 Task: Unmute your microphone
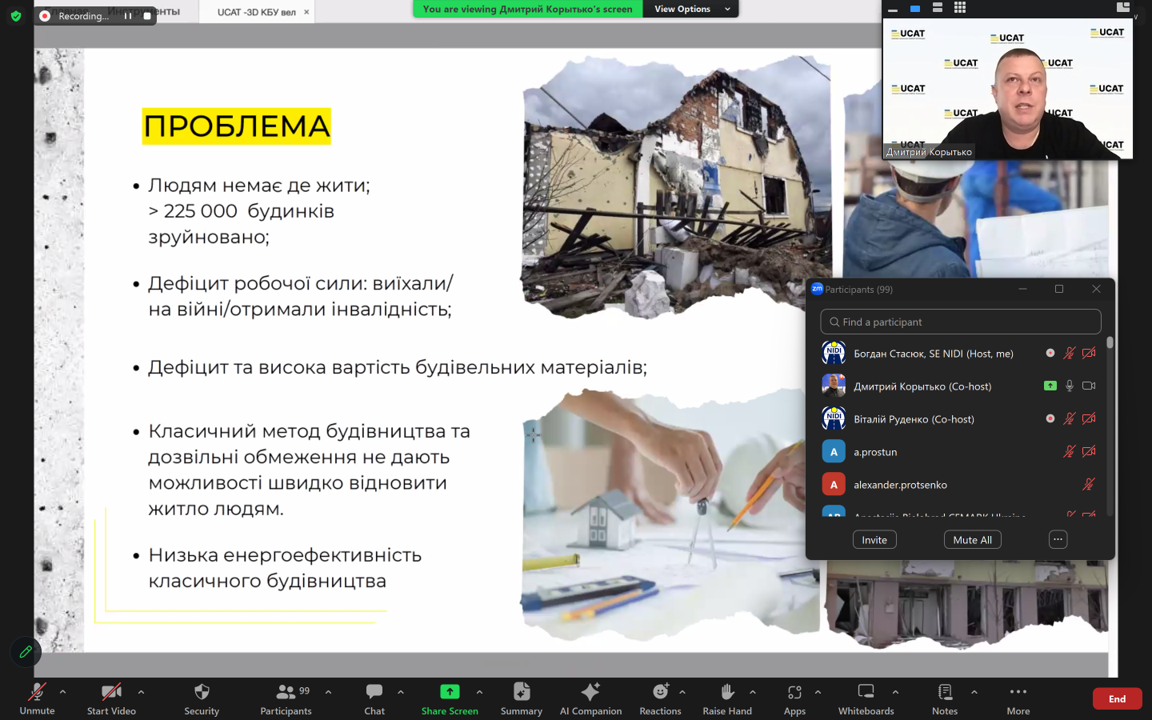coord(37,698)
